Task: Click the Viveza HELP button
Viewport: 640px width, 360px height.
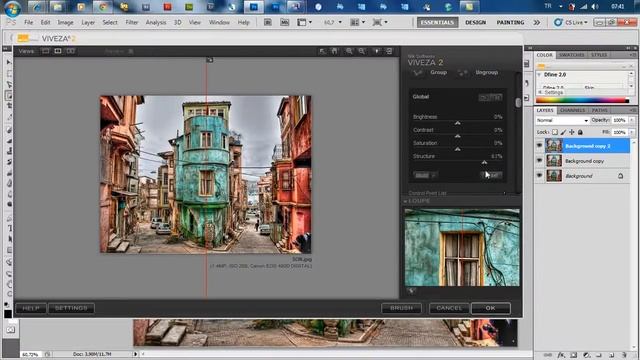Action: click(x=31, y=308)
